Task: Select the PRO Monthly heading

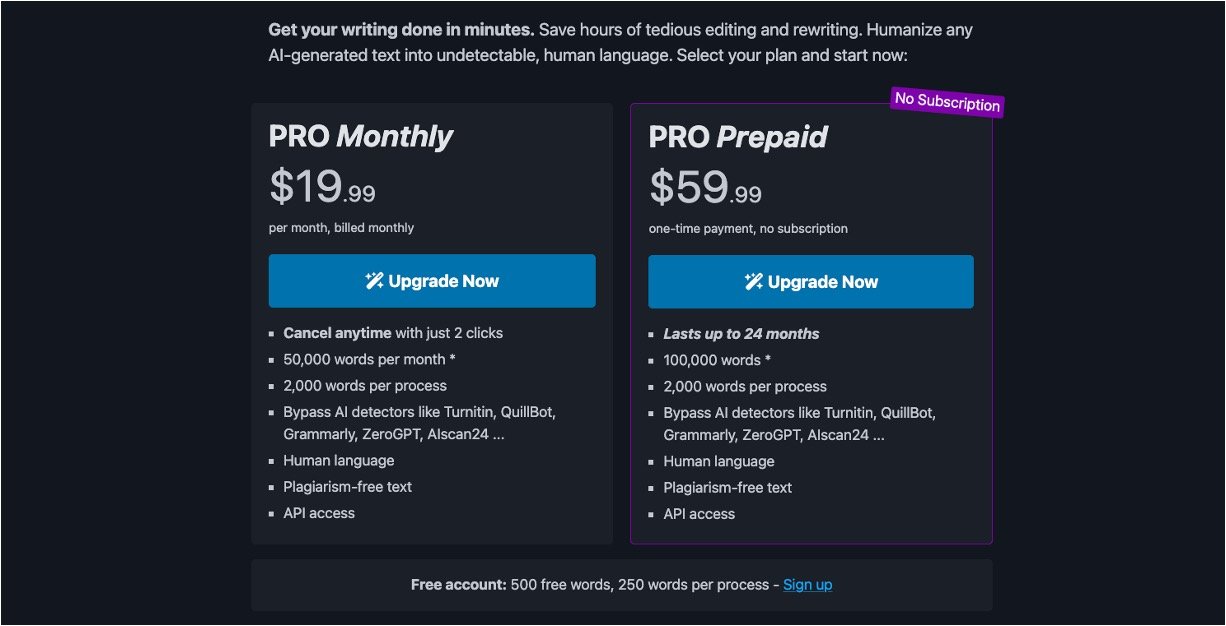Action: click(360, 136)
